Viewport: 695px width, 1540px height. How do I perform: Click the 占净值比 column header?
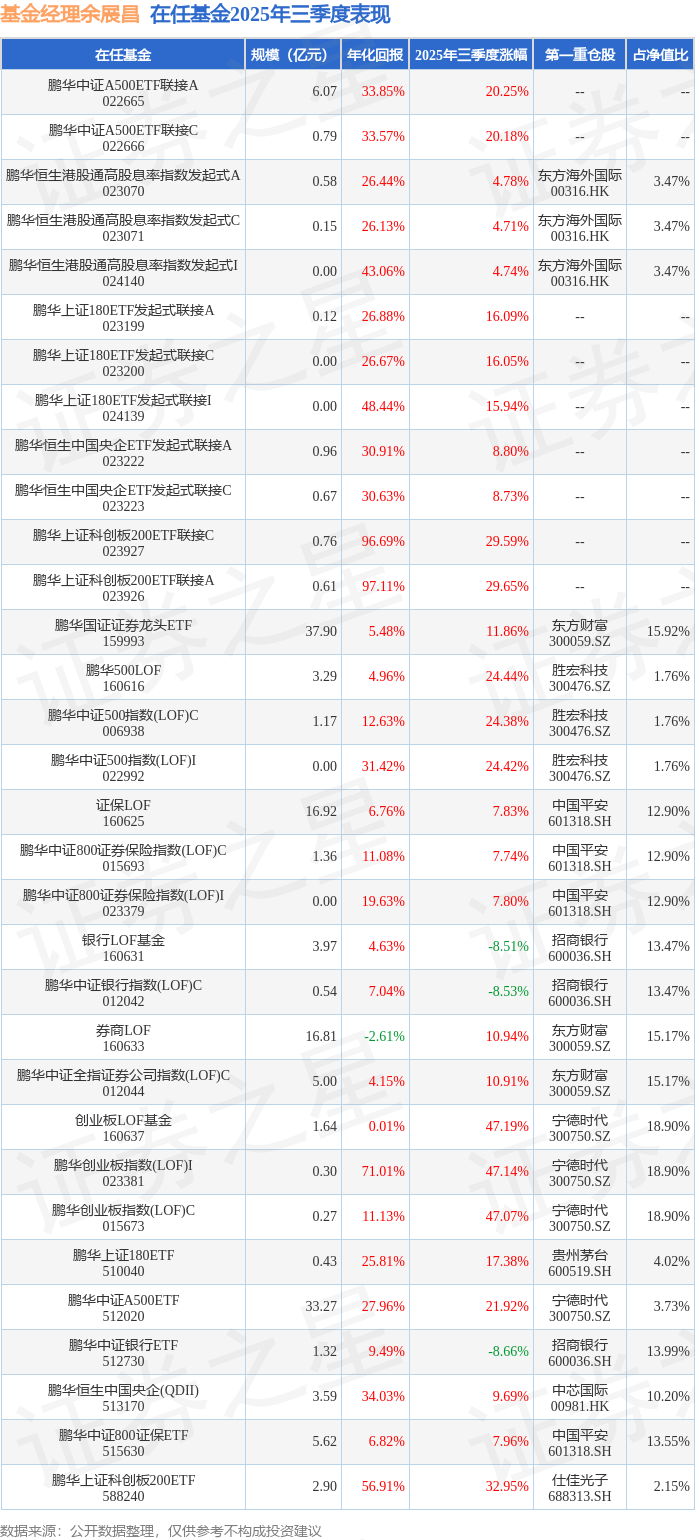[660, 55]
